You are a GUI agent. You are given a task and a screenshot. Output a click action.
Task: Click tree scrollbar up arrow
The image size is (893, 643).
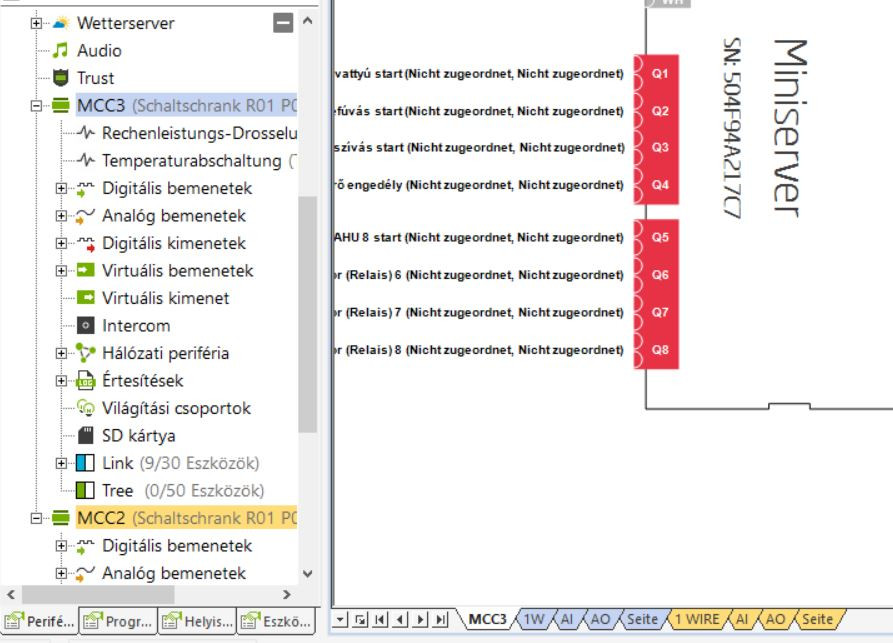tap(308, 21)
